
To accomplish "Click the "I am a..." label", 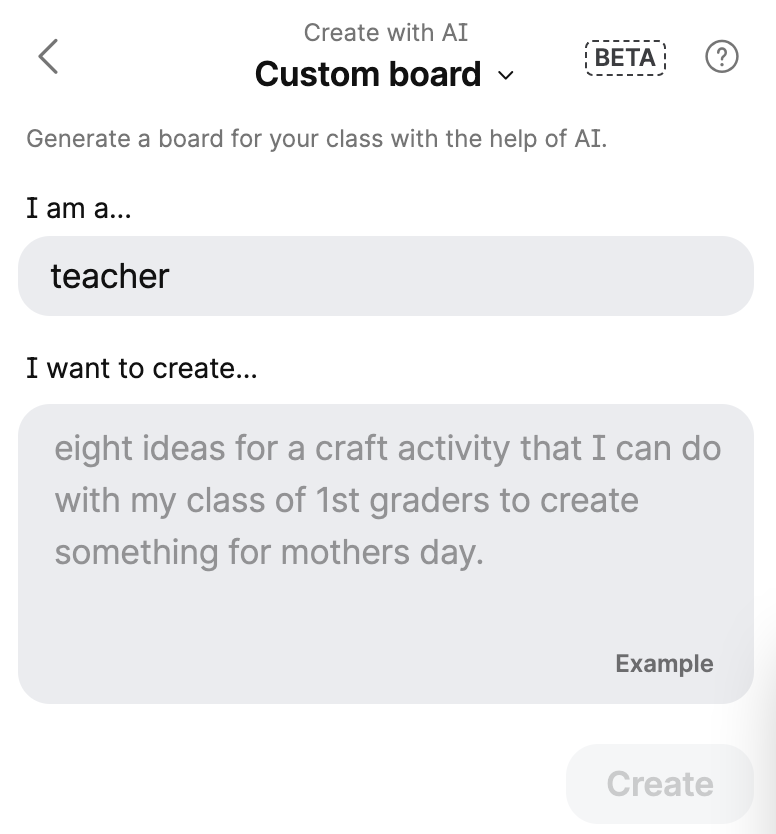I will coord(79,210).
